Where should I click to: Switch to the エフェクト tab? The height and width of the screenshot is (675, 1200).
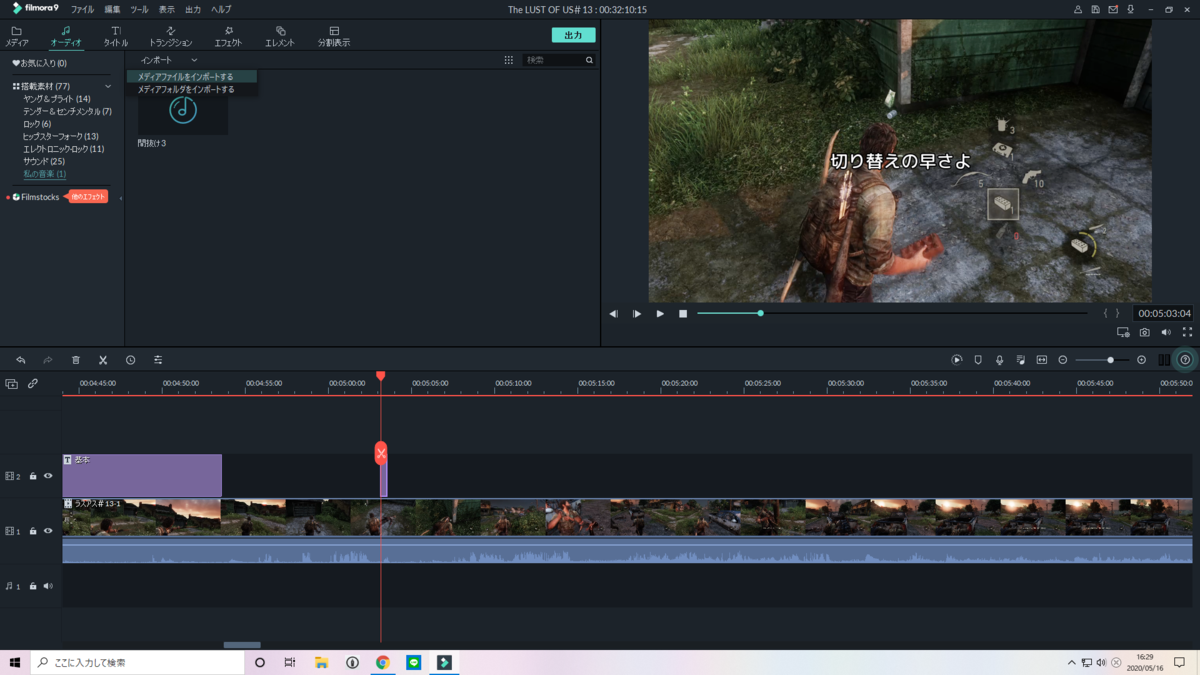click(228, 37)
